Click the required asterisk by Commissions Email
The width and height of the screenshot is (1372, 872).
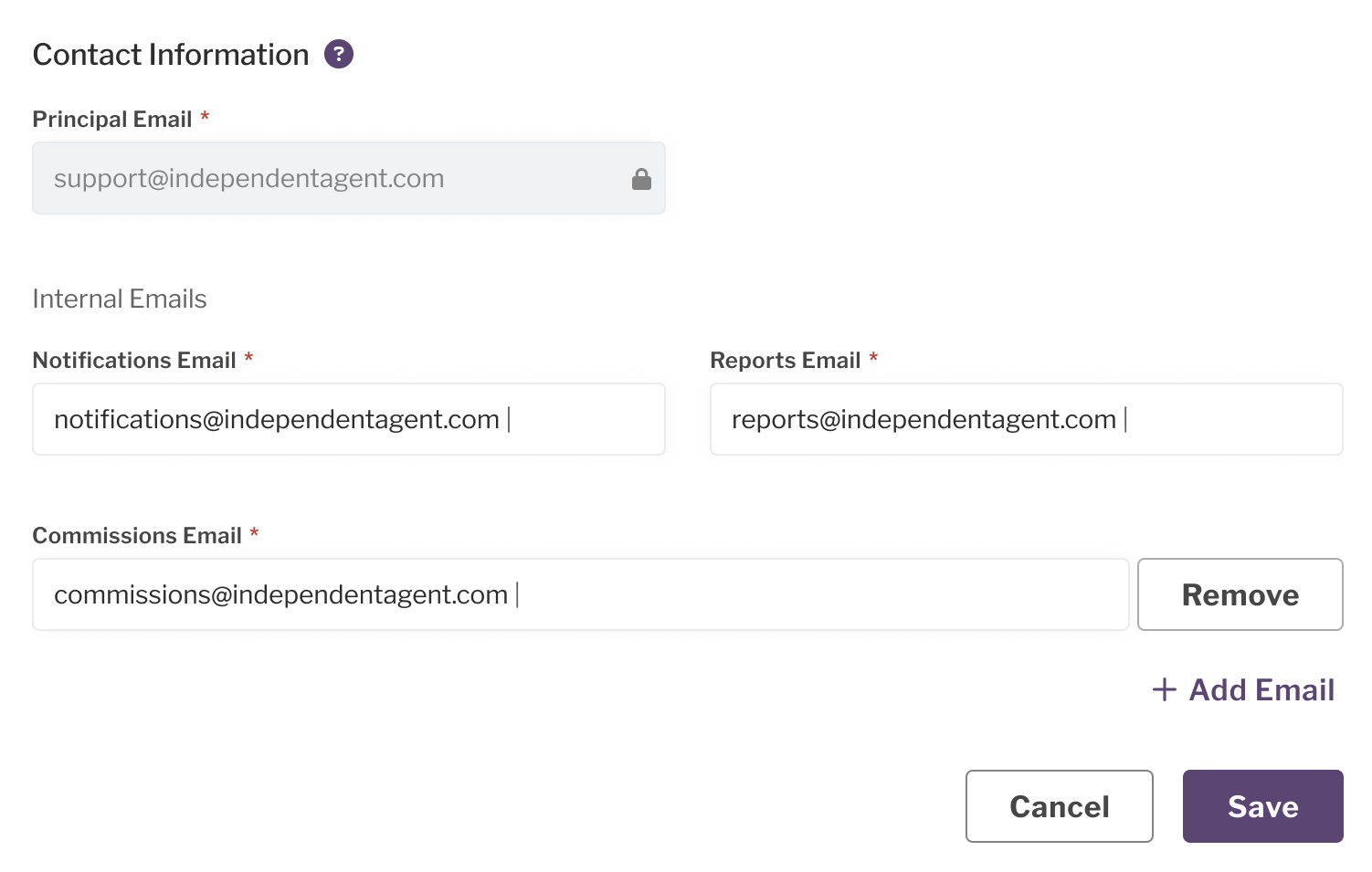(x=254, y=533)
